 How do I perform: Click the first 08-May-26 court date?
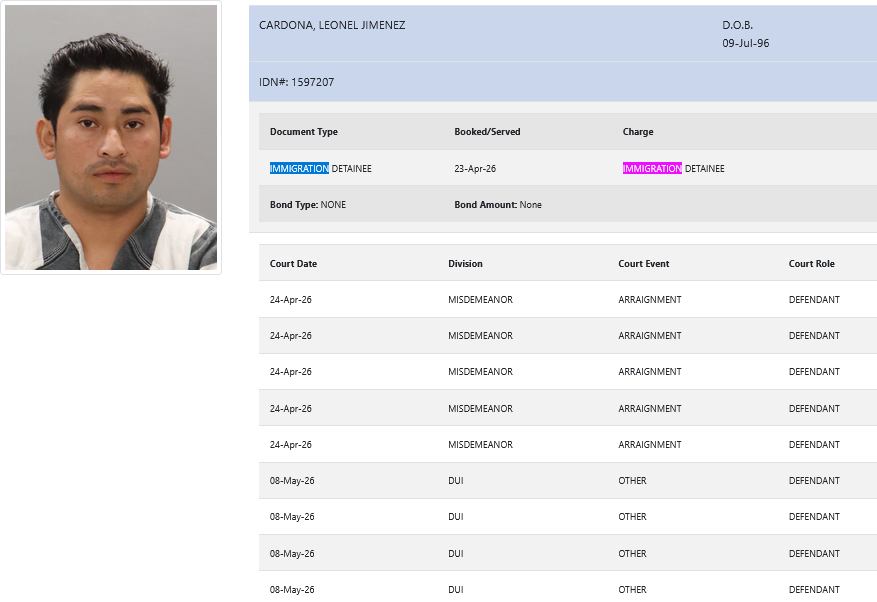click(x=292, y=481)
